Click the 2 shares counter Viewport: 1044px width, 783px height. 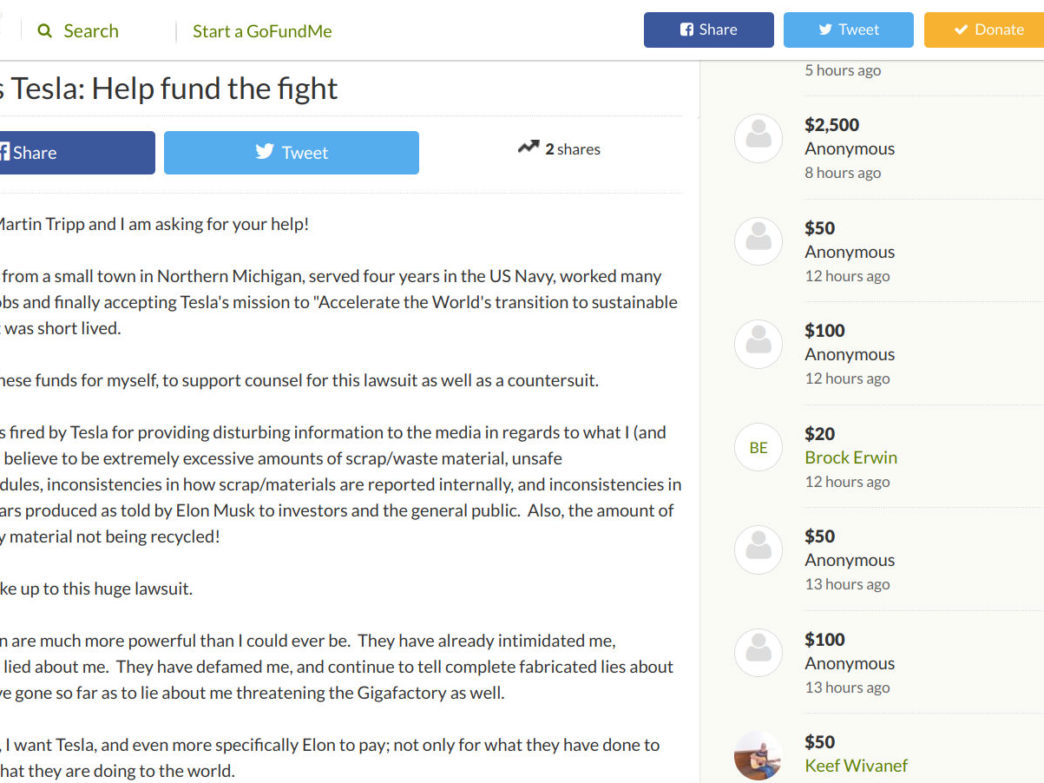click(x=573, y=149)
